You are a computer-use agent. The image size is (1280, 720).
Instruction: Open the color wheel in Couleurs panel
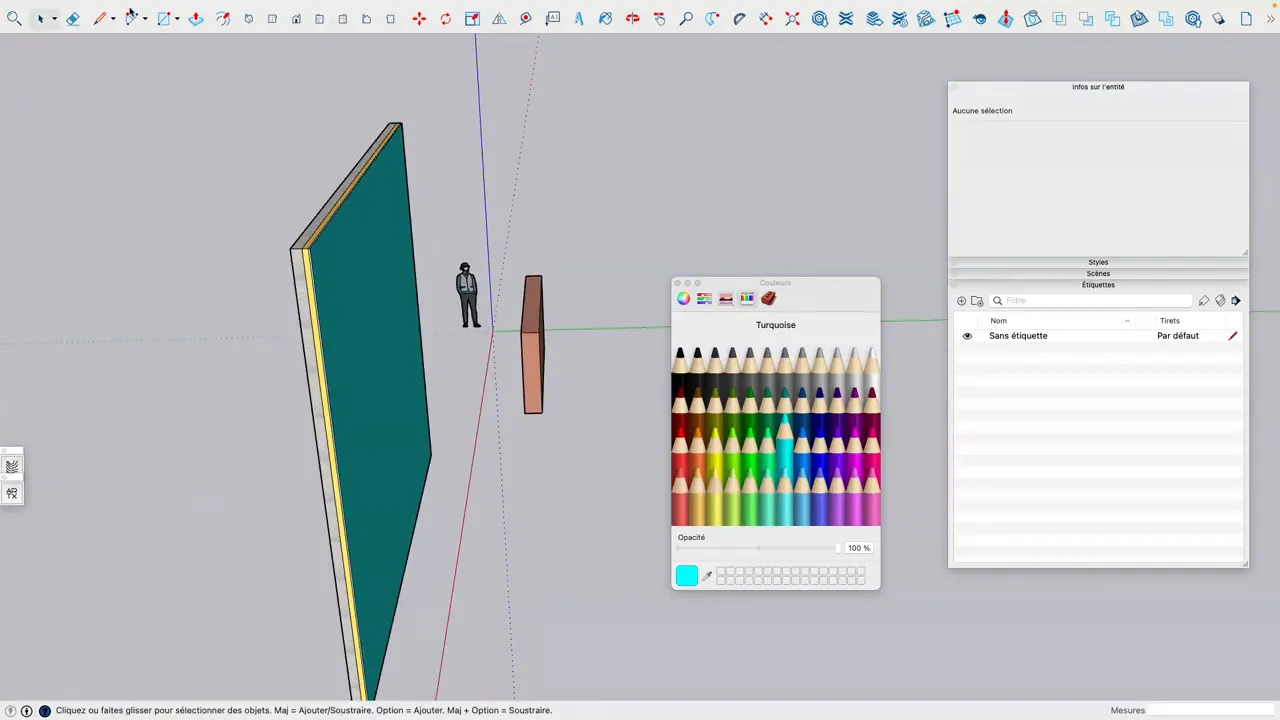coord(683,298)
